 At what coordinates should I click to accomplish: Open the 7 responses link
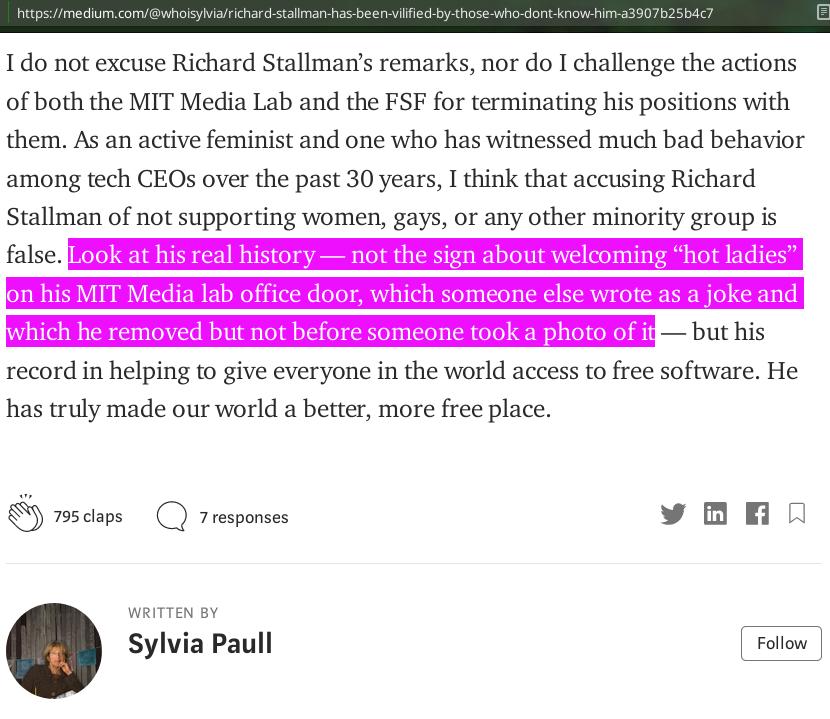click(x=244, y=517)
